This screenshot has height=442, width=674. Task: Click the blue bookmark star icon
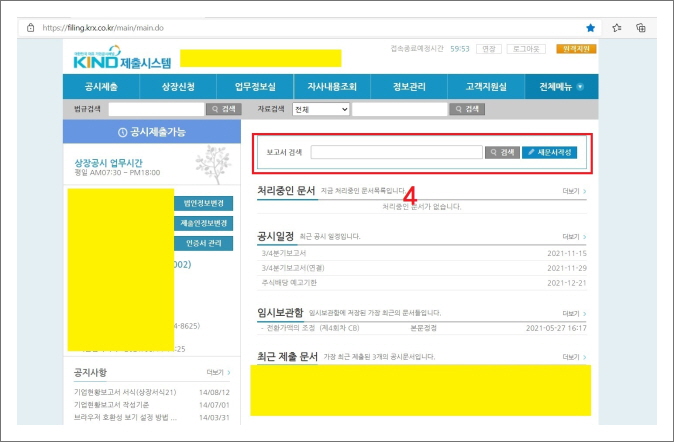tap(591, 28)
